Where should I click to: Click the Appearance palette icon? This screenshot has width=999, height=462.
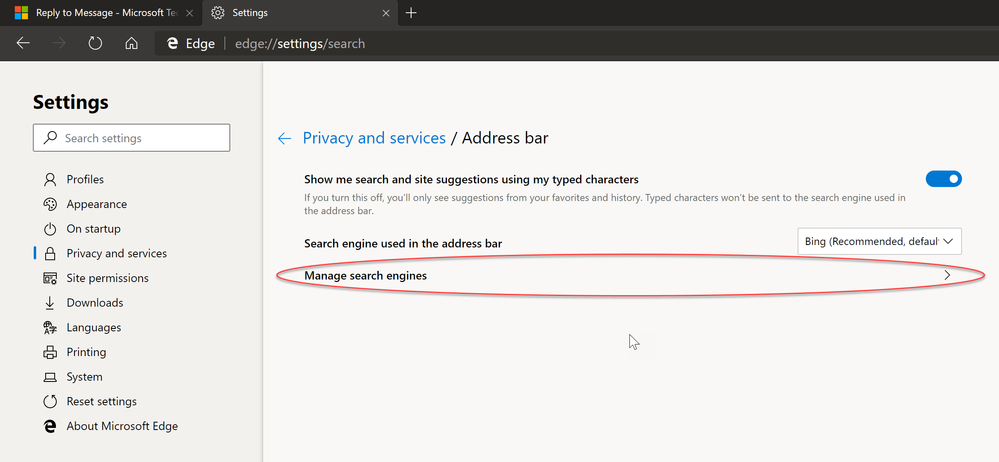pos(50,204)
